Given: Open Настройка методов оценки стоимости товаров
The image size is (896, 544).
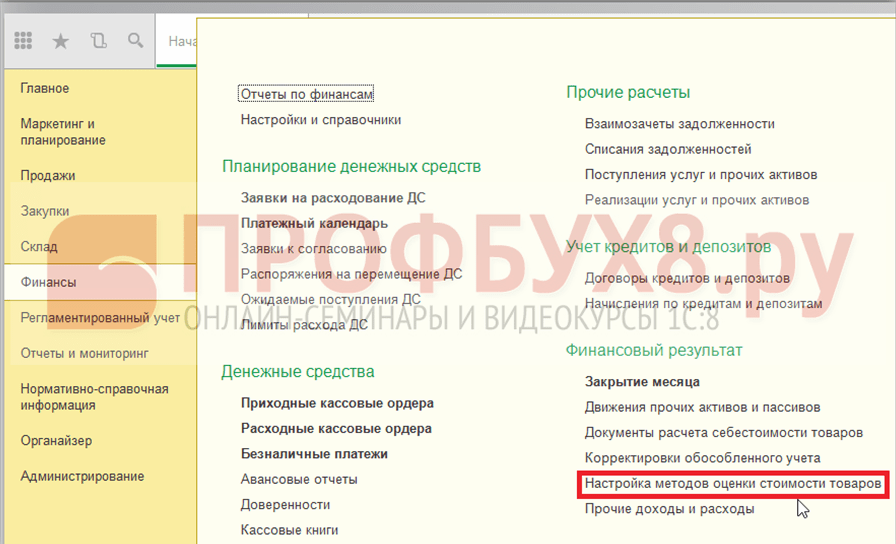Looking at the screenshot, I should coord(733,484).
